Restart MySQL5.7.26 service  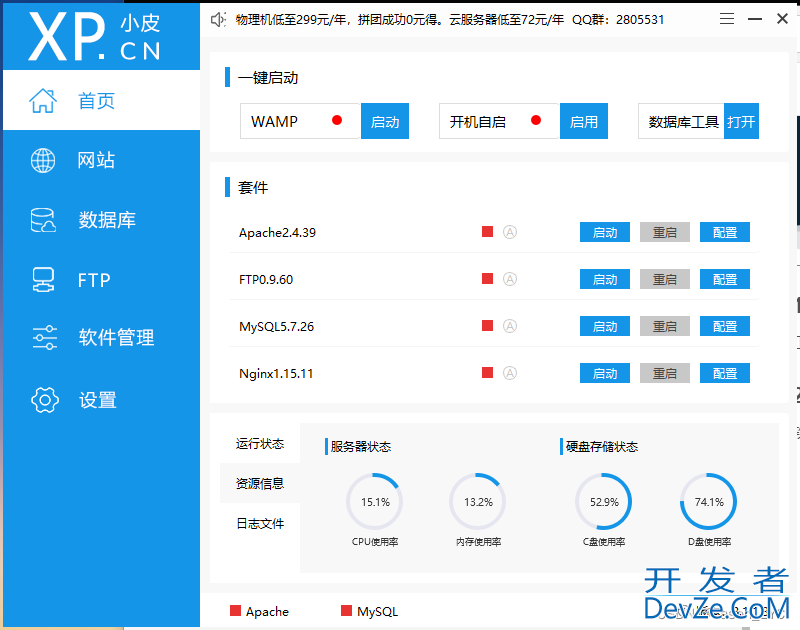coord(665,326)
